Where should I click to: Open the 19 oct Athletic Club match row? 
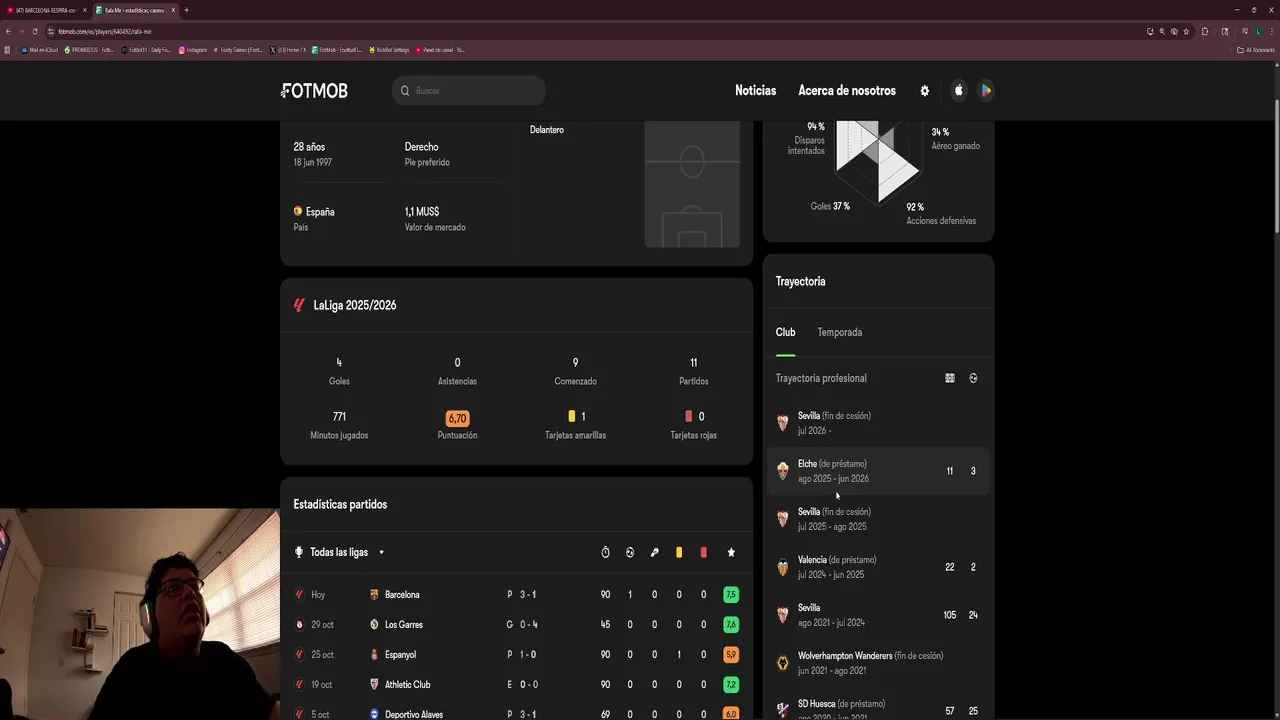coord(516,684)
